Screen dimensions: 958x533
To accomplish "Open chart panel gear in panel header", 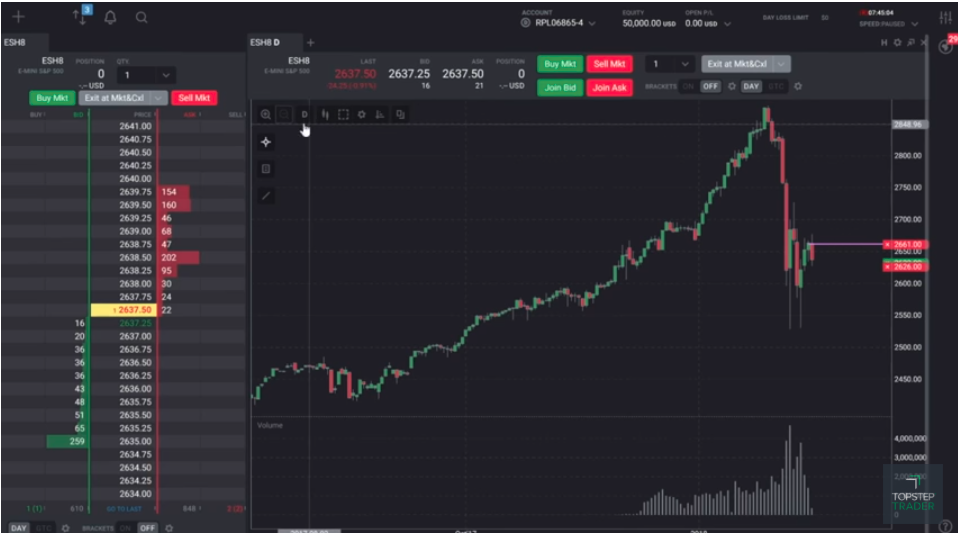I will 897,42.
